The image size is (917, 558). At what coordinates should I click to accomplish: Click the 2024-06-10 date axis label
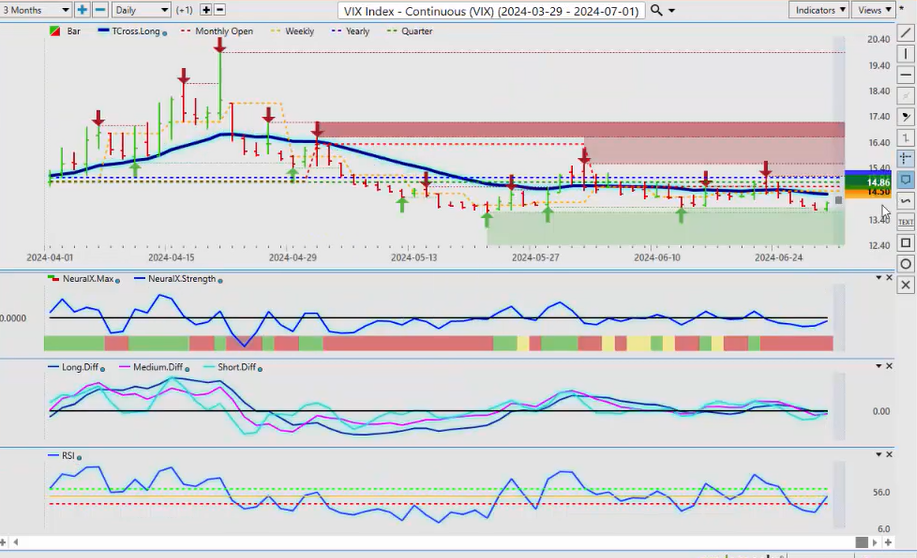[x=657, y=257]
